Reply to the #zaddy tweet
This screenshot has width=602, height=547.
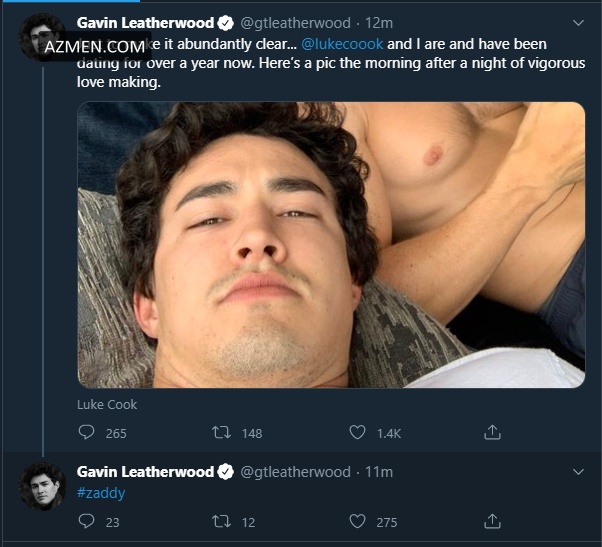tap(87, 521)
